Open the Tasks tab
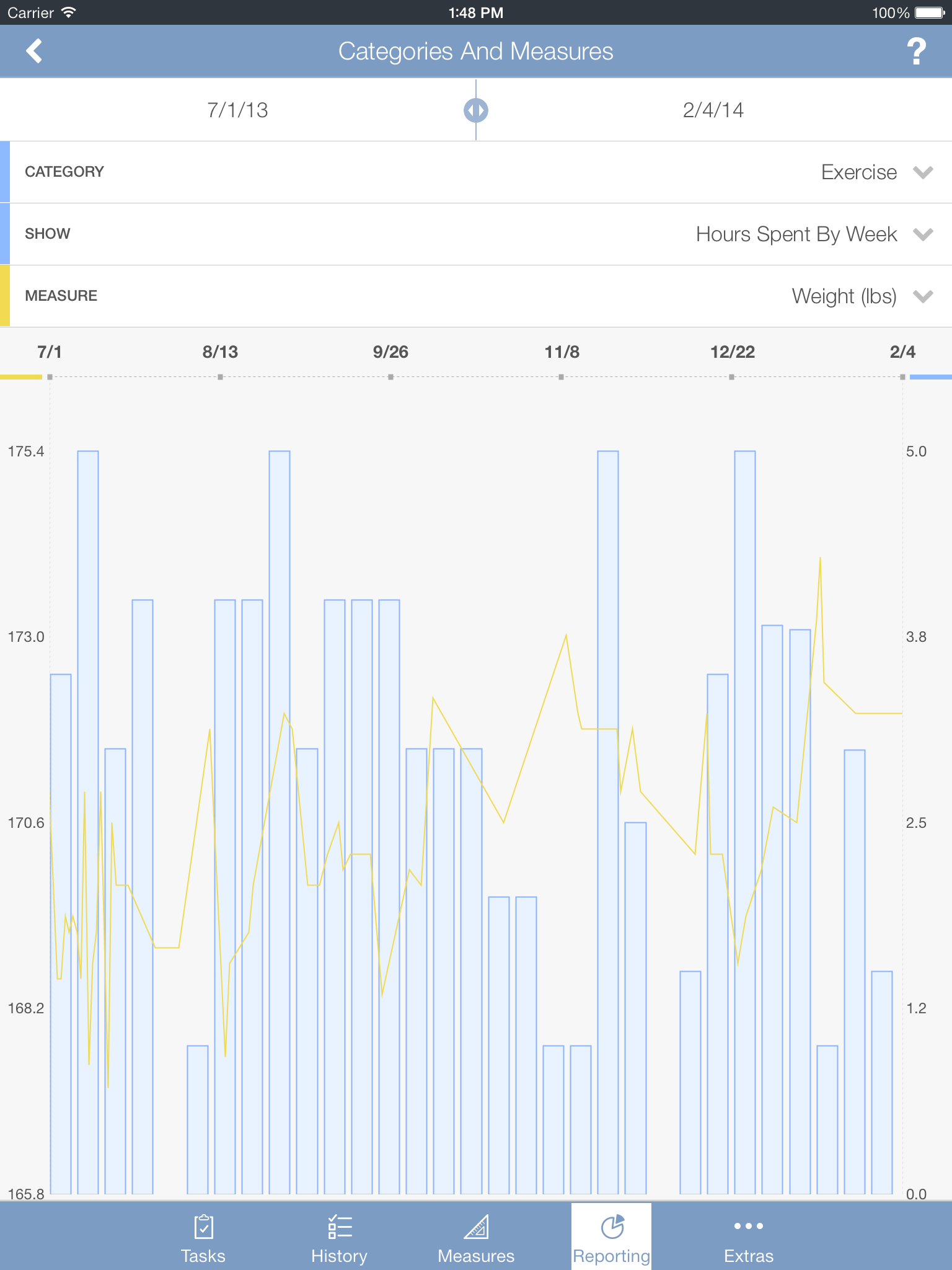The image size is (952, 1270). [203, 1237]
